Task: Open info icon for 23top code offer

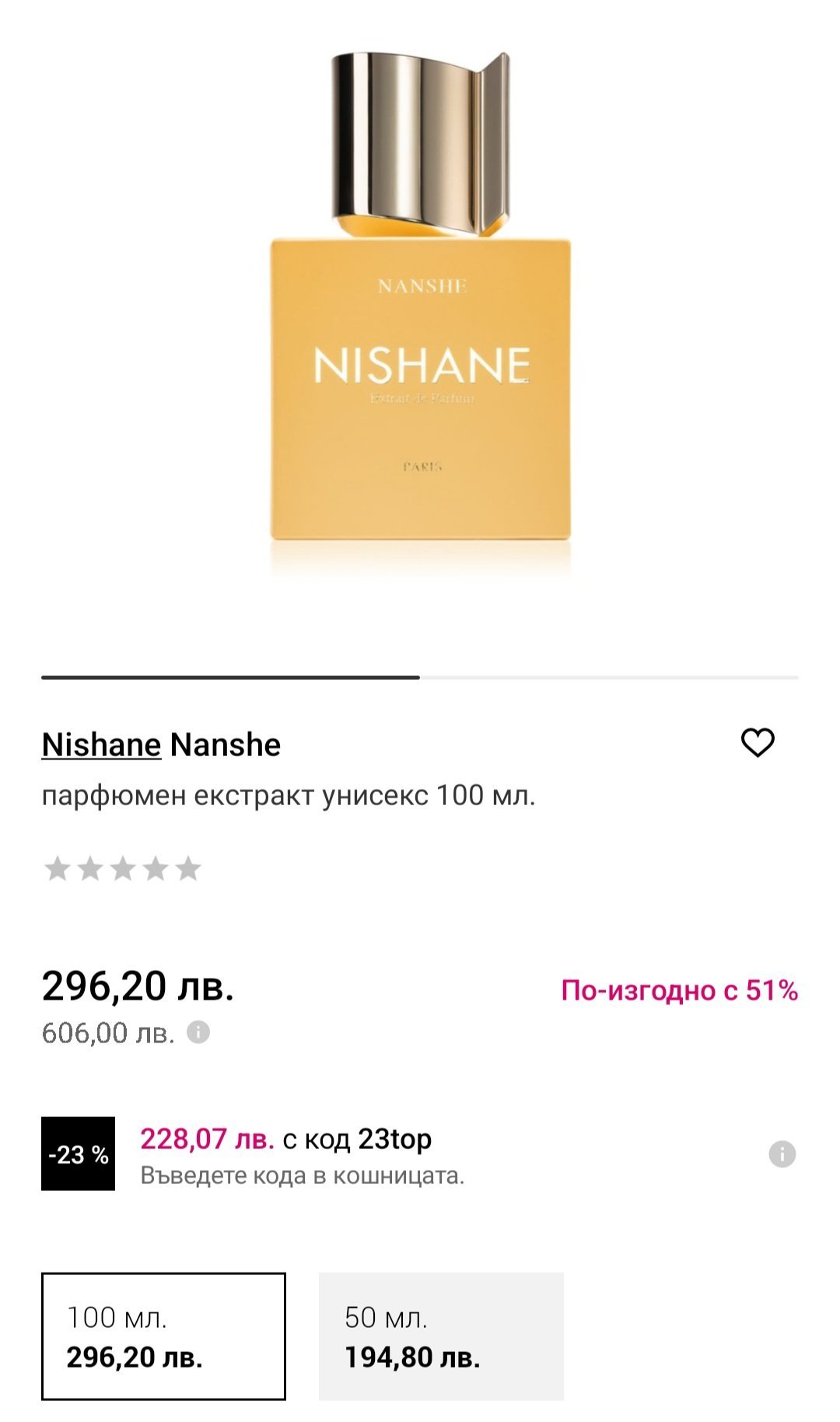Action: tap(782, 1154)
